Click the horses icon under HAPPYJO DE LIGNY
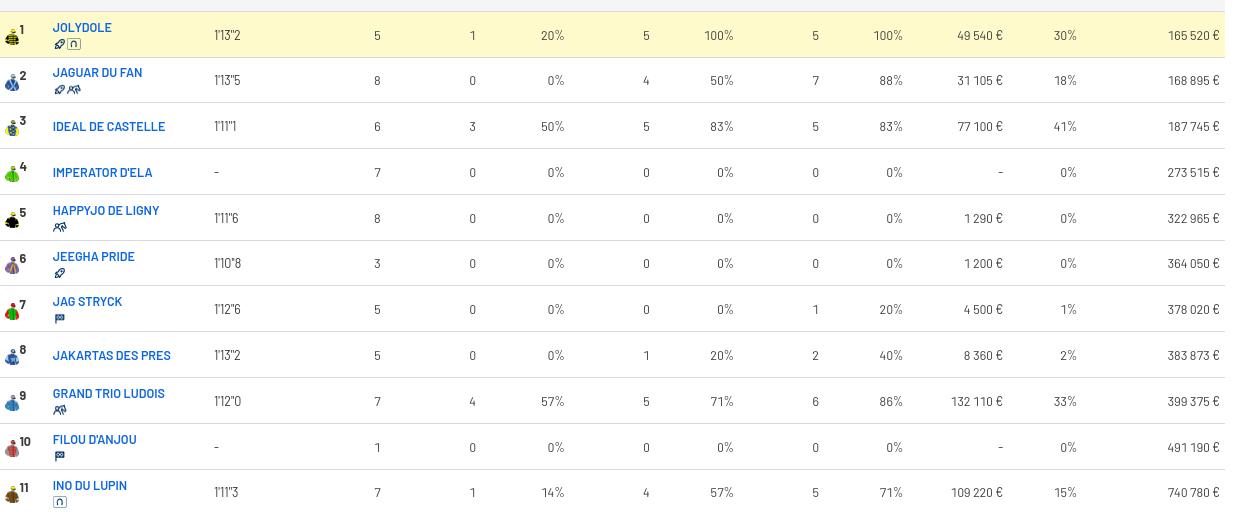Viewport: 1236px width, 512px height. (x=60, y=227)
